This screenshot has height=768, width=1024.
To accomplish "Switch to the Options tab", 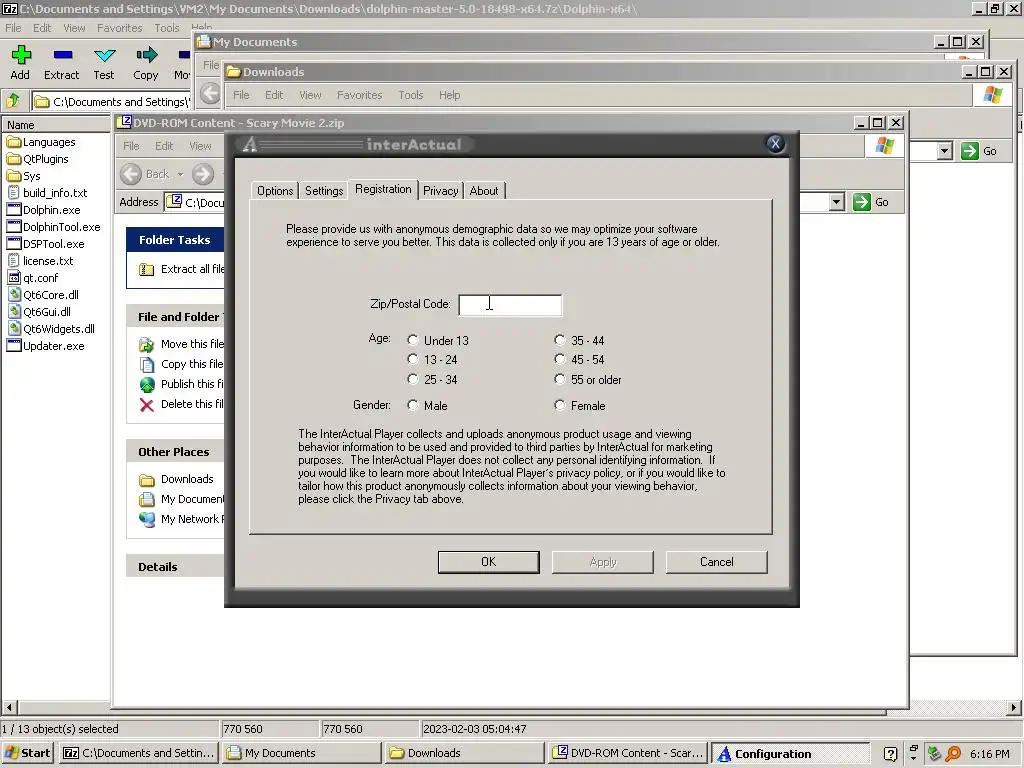I will (x=275, y=191).
